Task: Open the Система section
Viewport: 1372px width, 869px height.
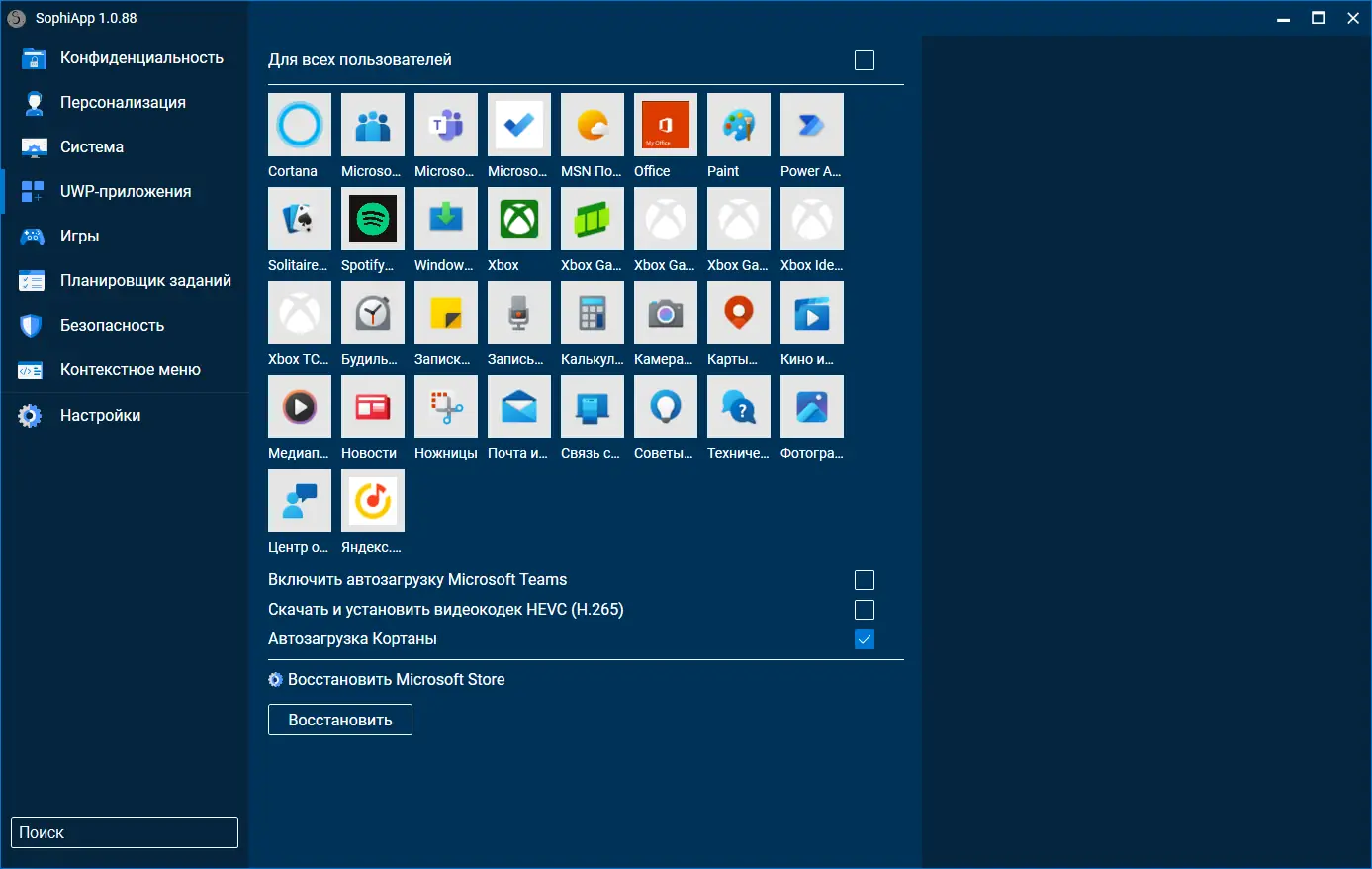Action: pyautogui.click(x=125, y=147)
